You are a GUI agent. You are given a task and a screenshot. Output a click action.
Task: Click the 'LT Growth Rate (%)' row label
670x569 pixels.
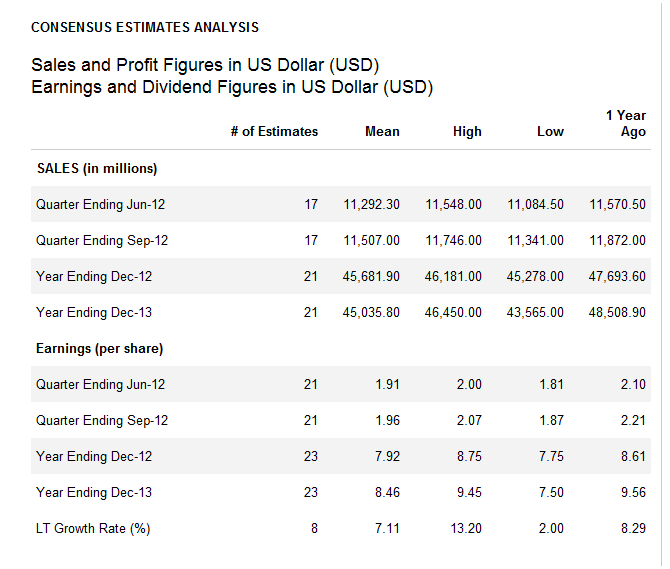pyautogui.click(x=93, y=528)
